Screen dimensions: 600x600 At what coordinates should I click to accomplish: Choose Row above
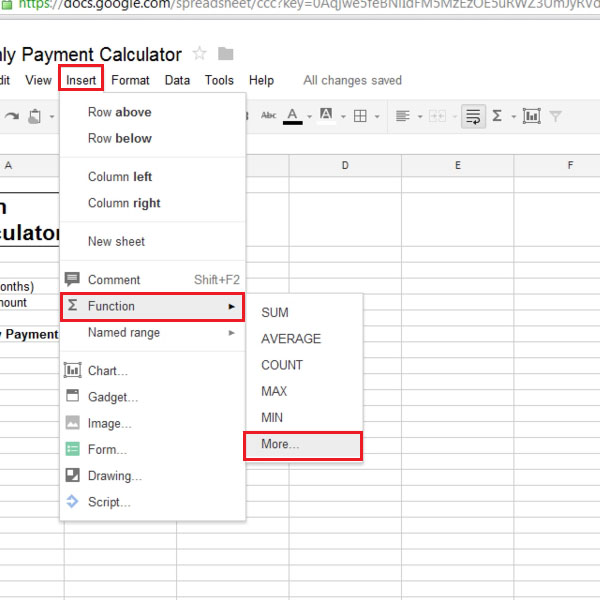[x=153, y=112]
